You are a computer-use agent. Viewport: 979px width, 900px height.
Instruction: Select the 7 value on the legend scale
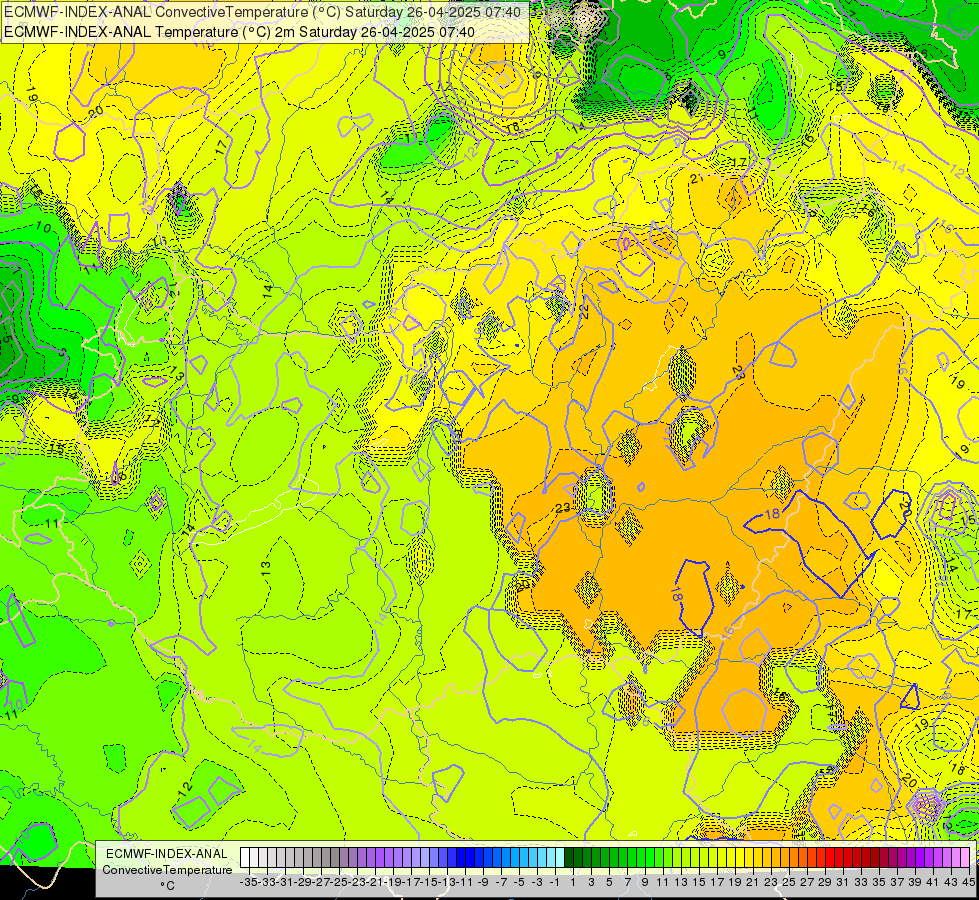[627, 883]
